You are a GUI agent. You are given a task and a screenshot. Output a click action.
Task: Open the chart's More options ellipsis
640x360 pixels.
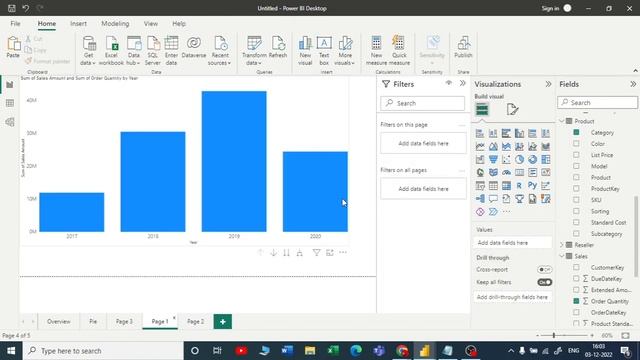(343, 253)
